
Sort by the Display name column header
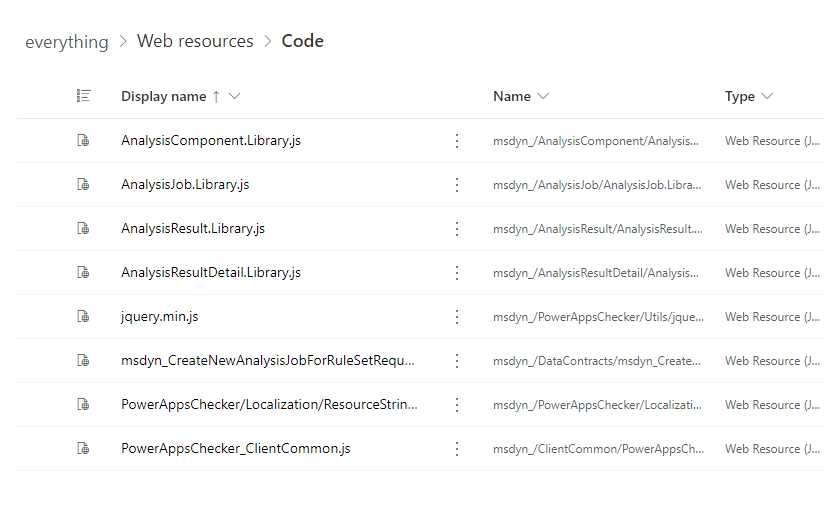click(x=163, y=97)
